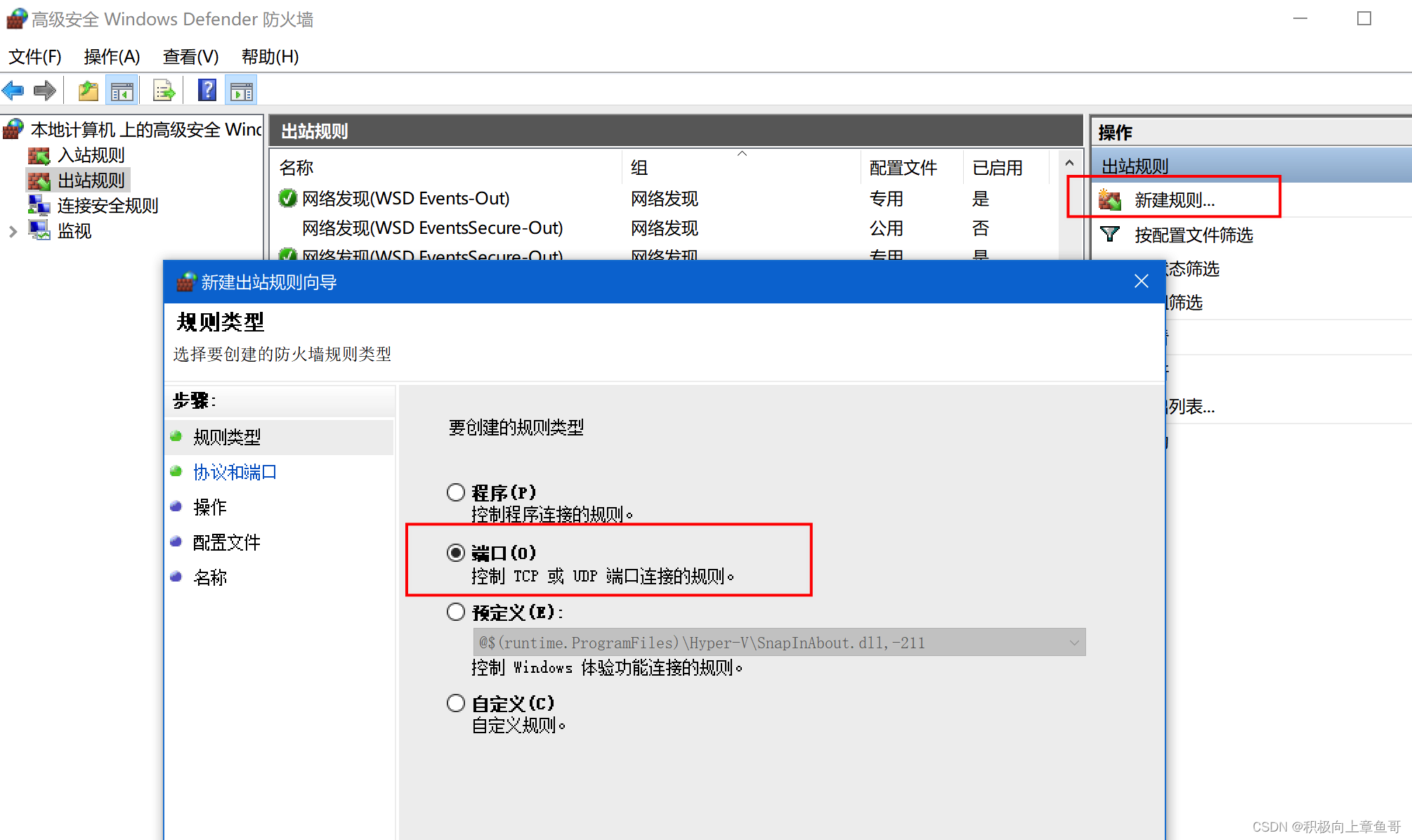The height and width of the screenshot is (840, 1412).
Task: Click the forward arrow toolbar icon
Action: click(x=45, y=91)
